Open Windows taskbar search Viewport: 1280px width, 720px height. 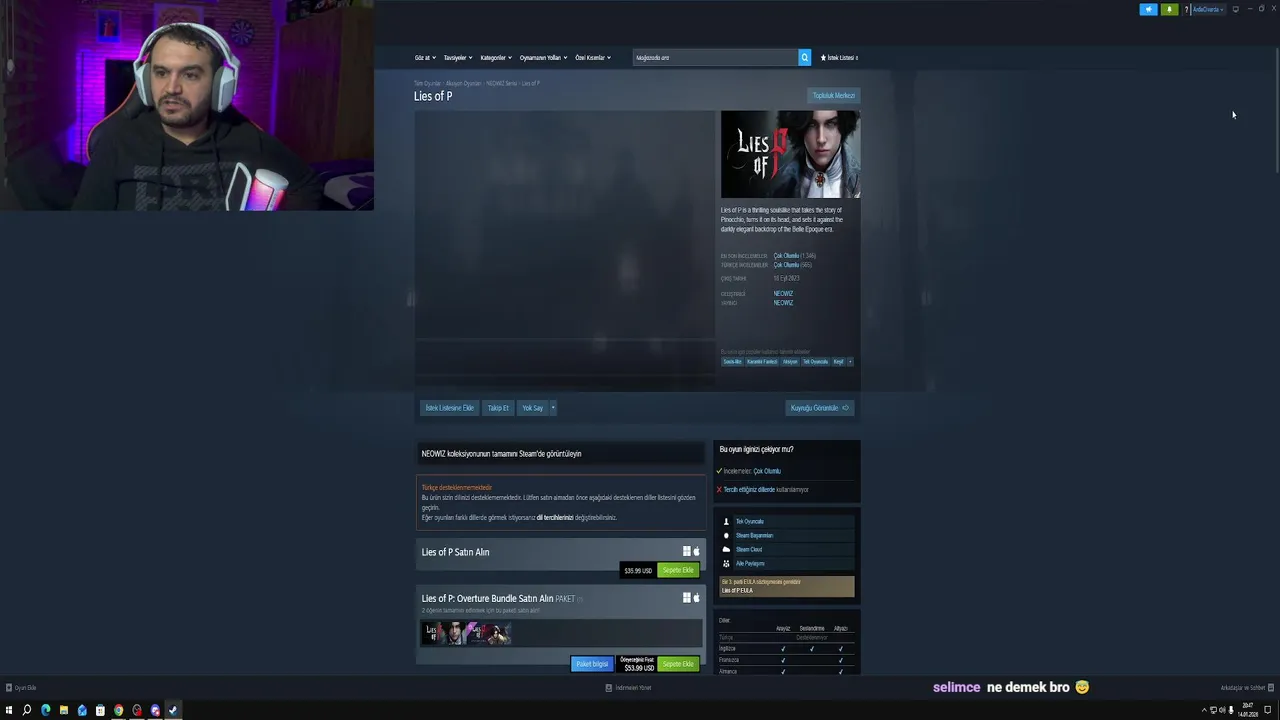(x=27, y=710)
